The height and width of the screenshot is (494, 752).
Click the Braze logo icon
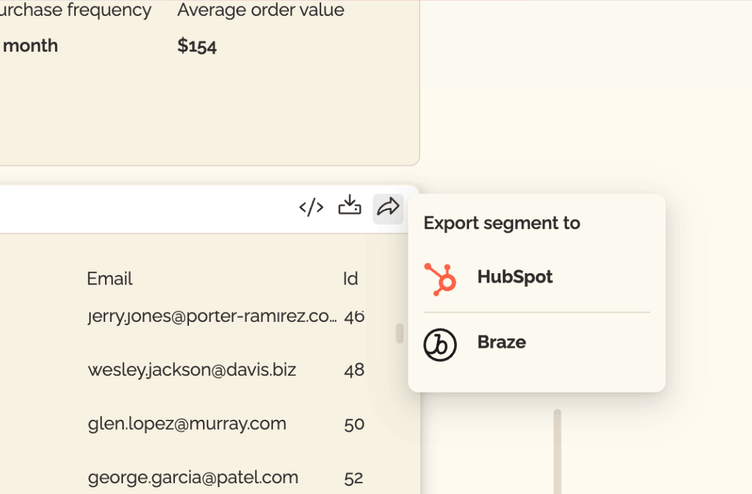click(x=440, y=345)
